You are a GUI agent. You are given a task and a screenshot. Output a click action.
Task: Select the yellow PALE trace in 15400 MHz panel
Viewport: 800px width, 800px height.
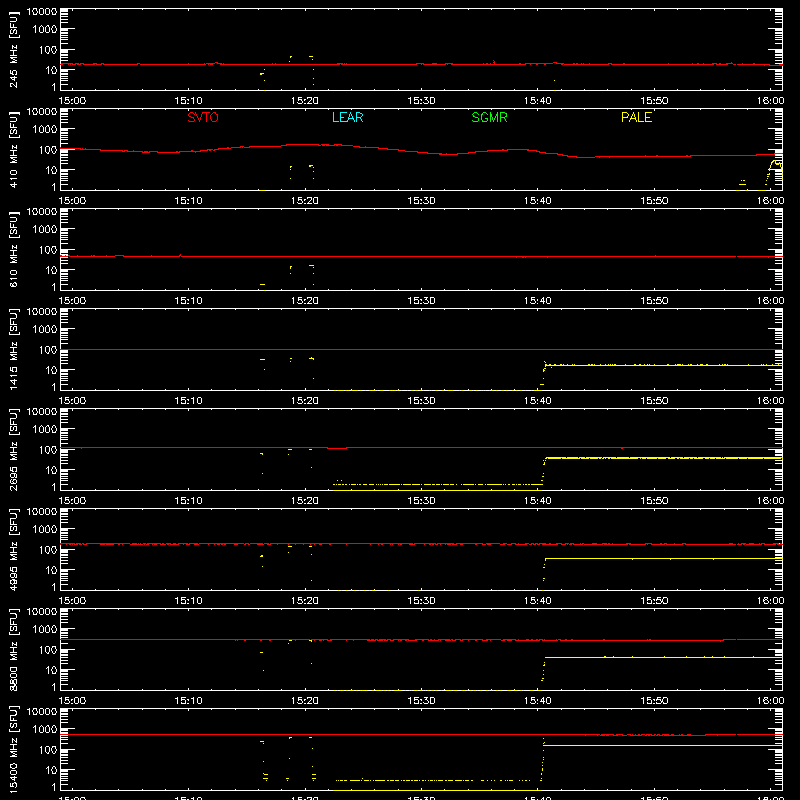click(663, 745)
